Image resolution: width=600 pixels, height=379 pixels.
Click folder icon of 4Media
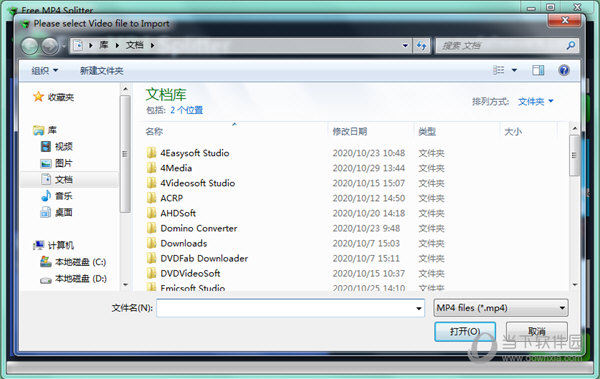coord(152,168)
